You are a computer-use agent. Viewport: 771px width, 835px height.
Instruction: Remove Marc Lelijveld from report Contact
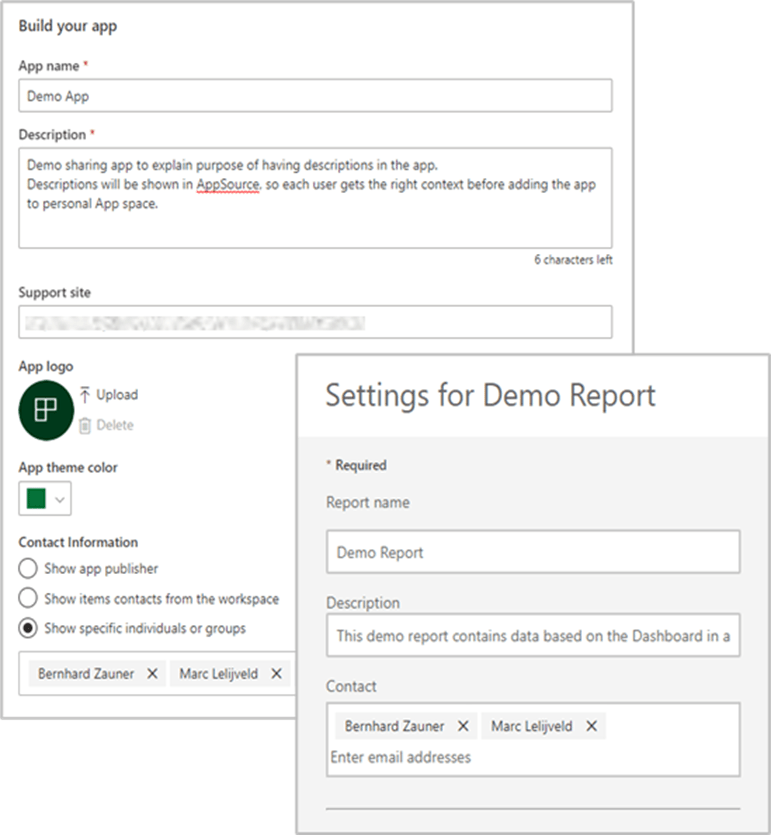pos(592,726)
